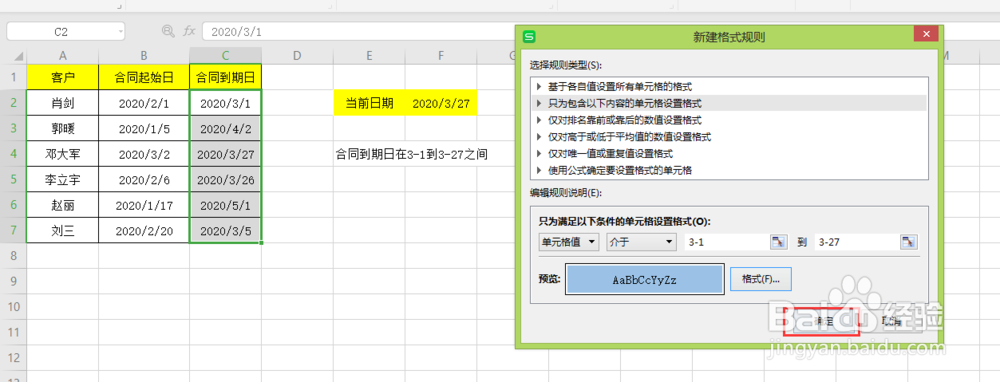The height and width of the screenshot is (382, 1000).
Task: Close the 新建格式规则 dialog
Action: [x=925, y=35]
